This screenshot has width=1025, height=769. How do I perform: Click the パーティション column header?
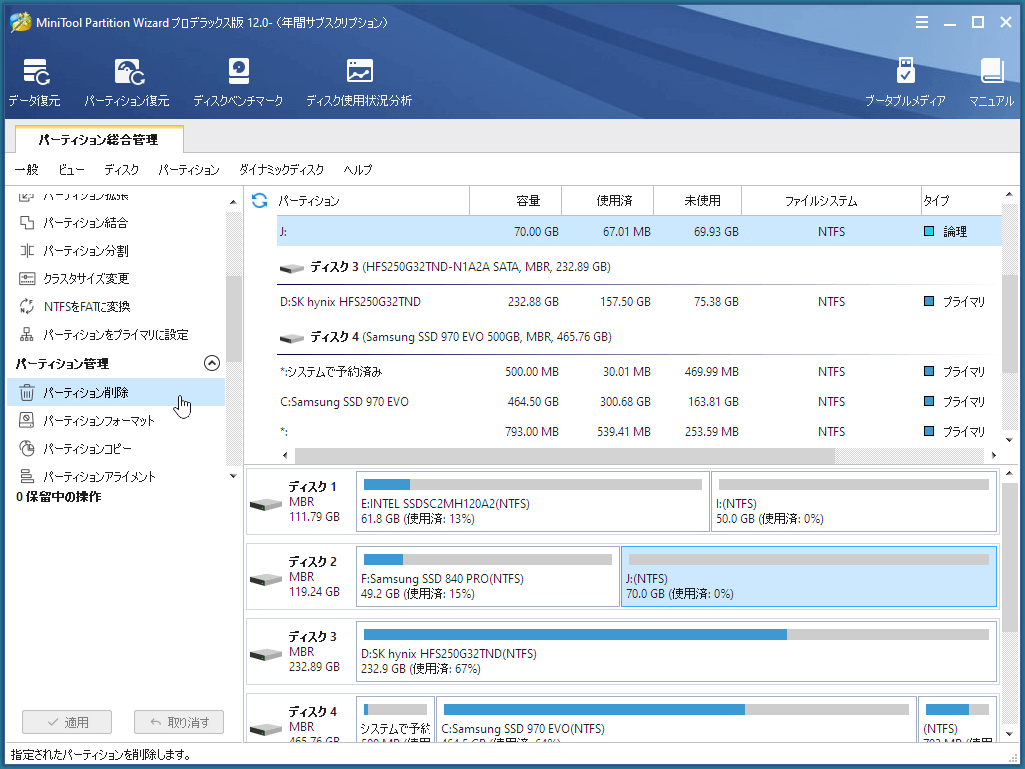point(373,201)
